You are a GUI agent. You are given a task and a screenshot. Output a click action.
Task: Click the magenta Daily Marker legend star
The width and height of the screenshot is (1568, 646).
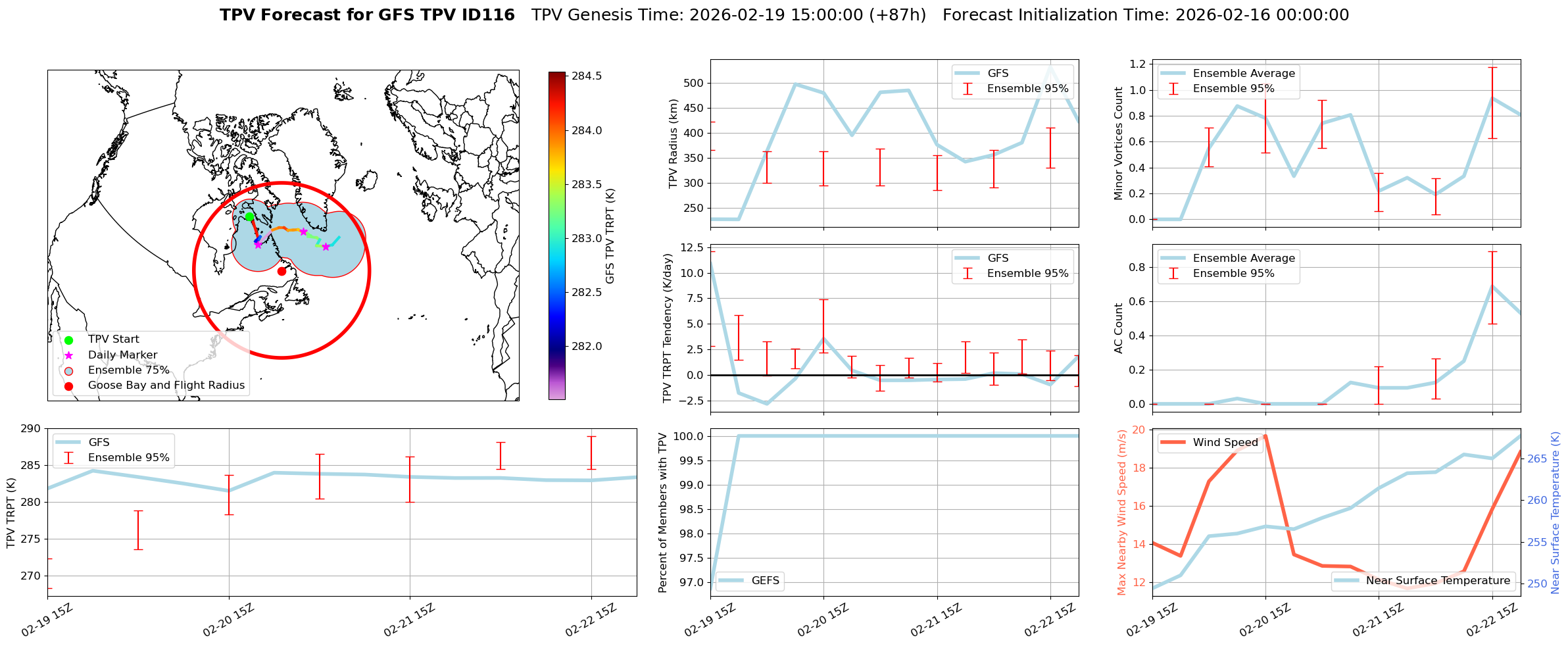pos(68,355)
